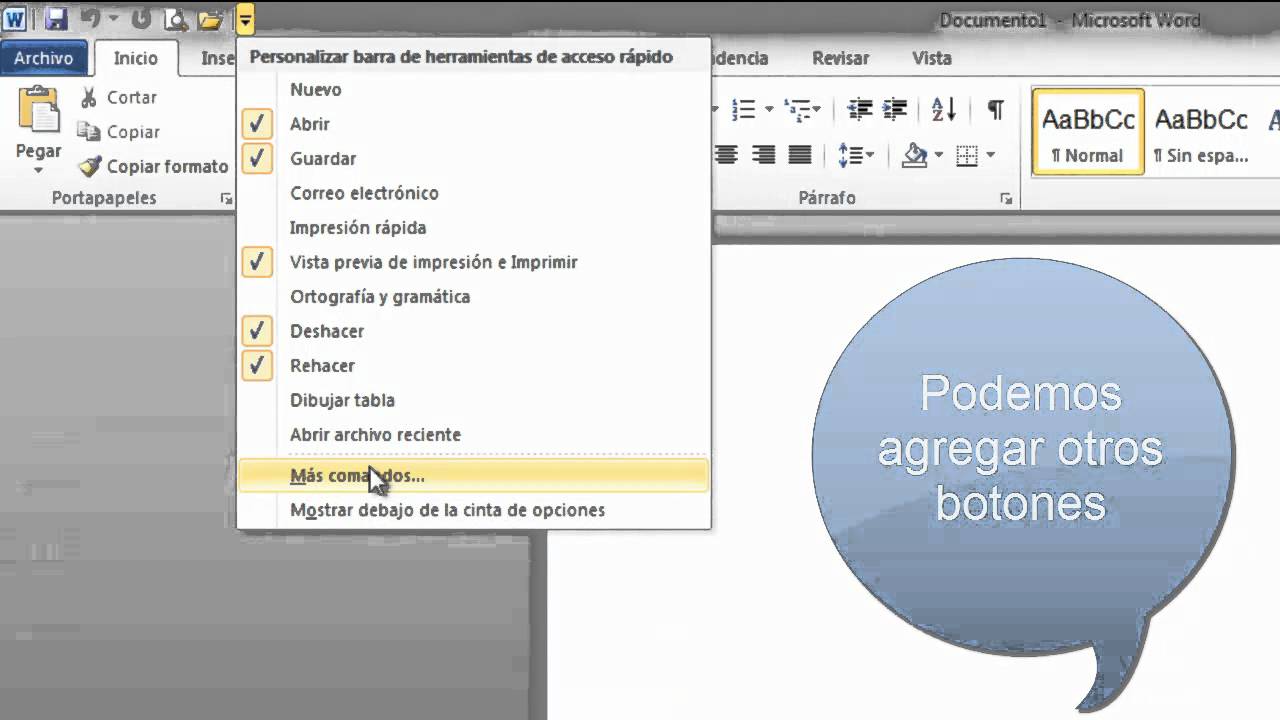Screen dimensions: 1280x720
Task: Click the A-Z sort icon
Action: click(944, 109)
